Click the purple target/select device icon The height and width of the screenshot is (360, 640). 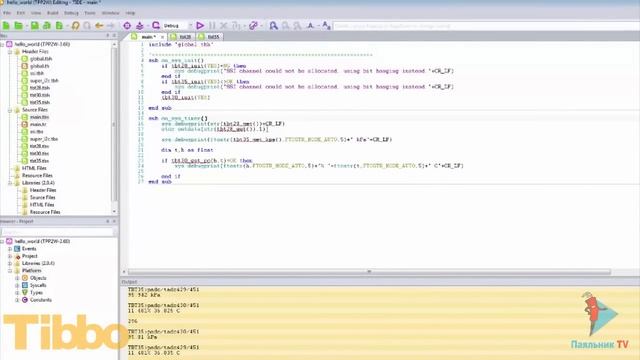coord(127,26)
